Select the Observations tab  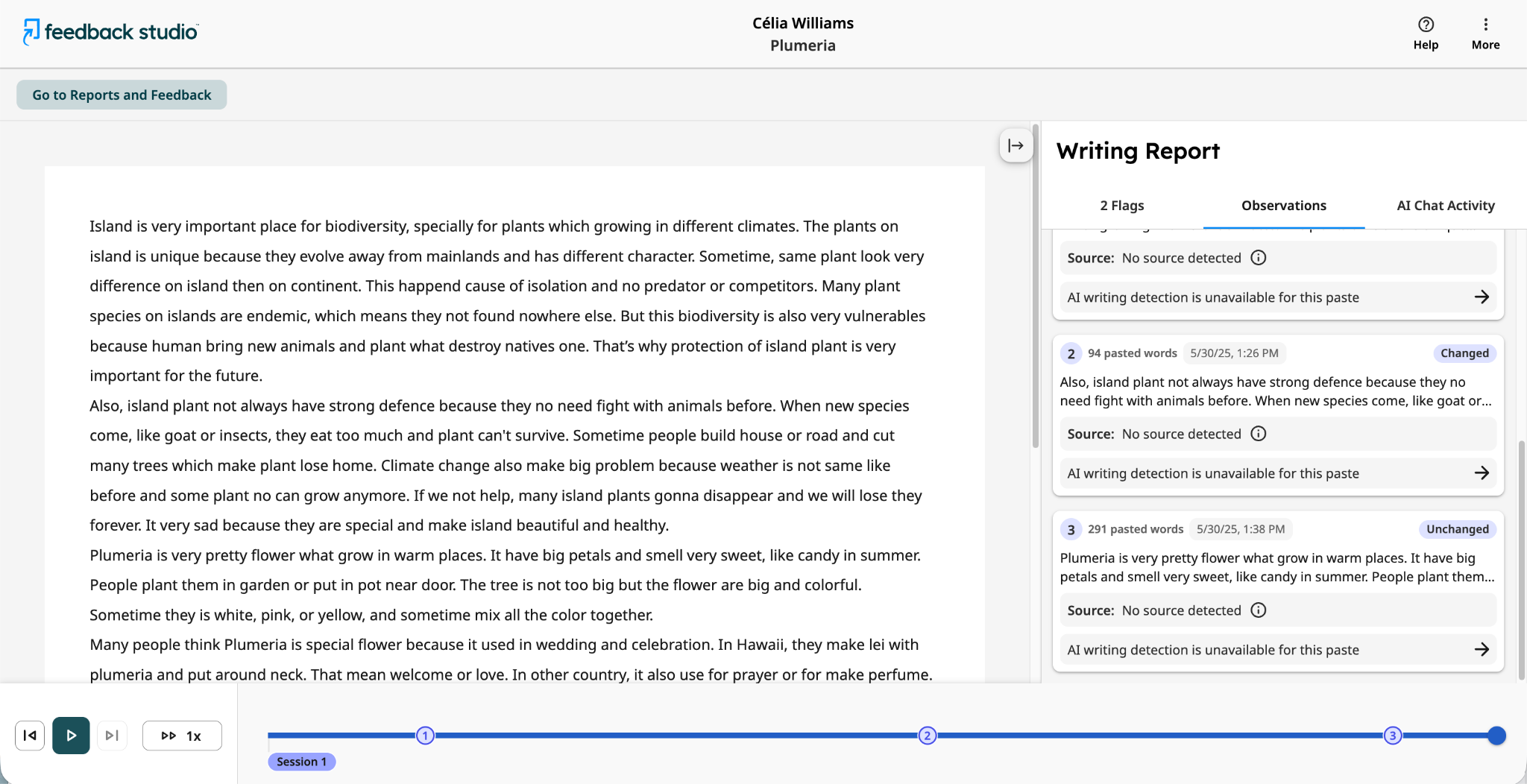point(1283,206)
